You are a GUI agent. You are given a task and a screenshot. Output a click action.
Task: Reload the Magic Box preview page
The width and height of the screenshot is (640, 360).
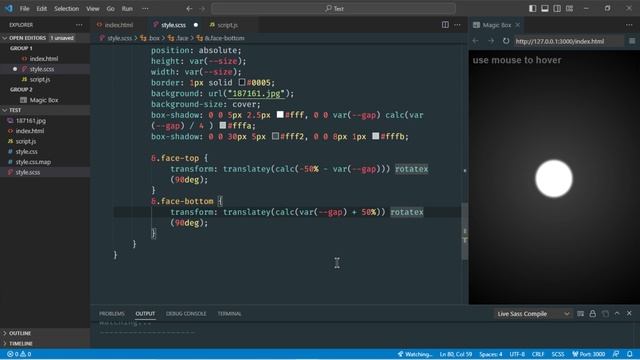506,41
